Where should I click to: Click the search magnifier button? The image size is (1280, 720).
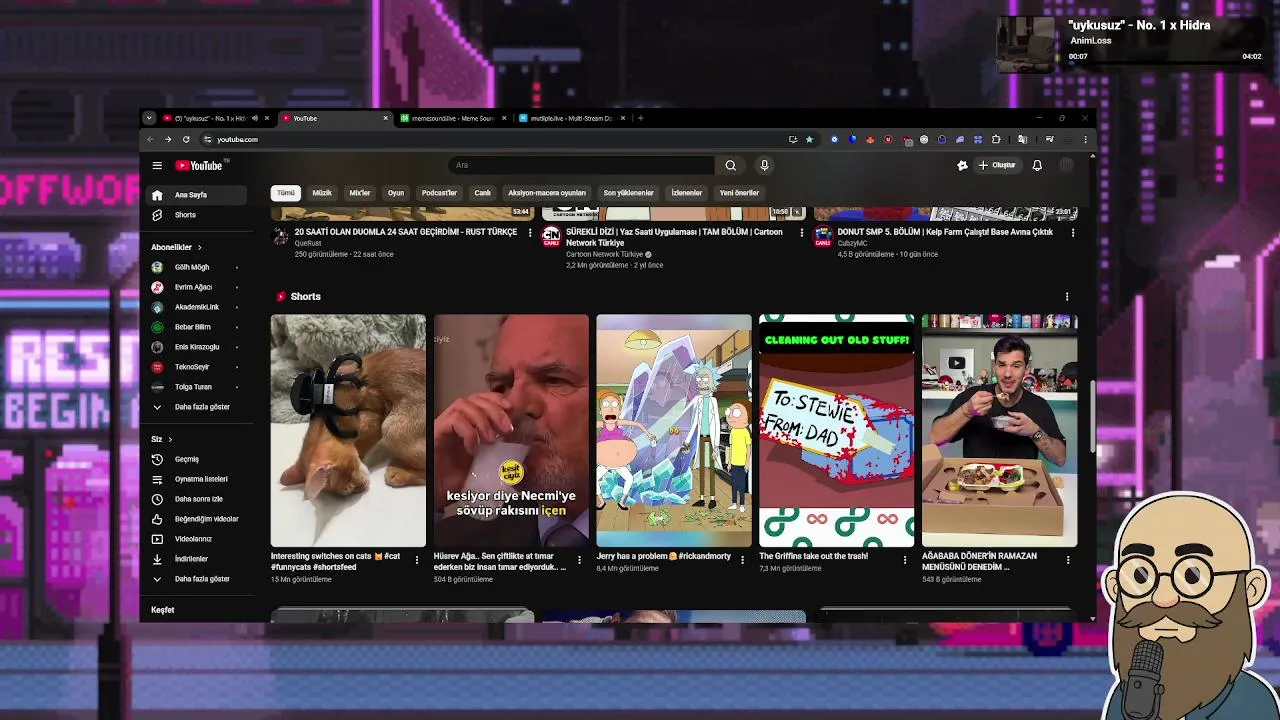730,165
